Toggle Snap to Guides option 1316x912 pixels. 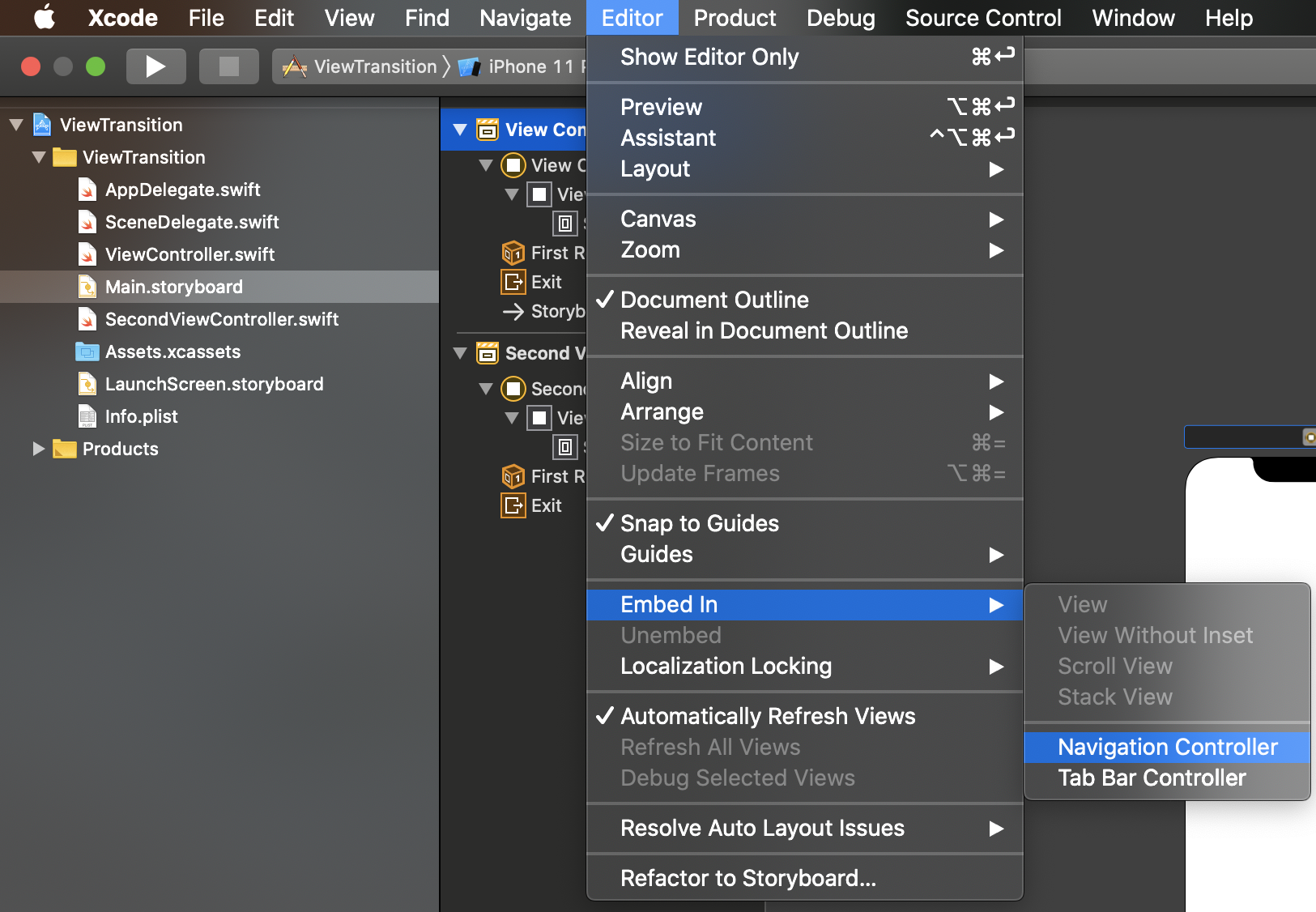(805, 523)
